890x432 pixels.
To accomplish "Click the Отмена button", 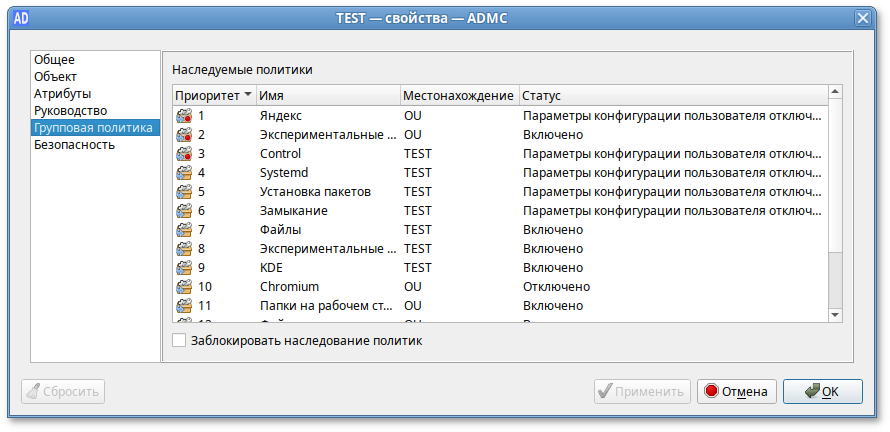I will (736, 392).
